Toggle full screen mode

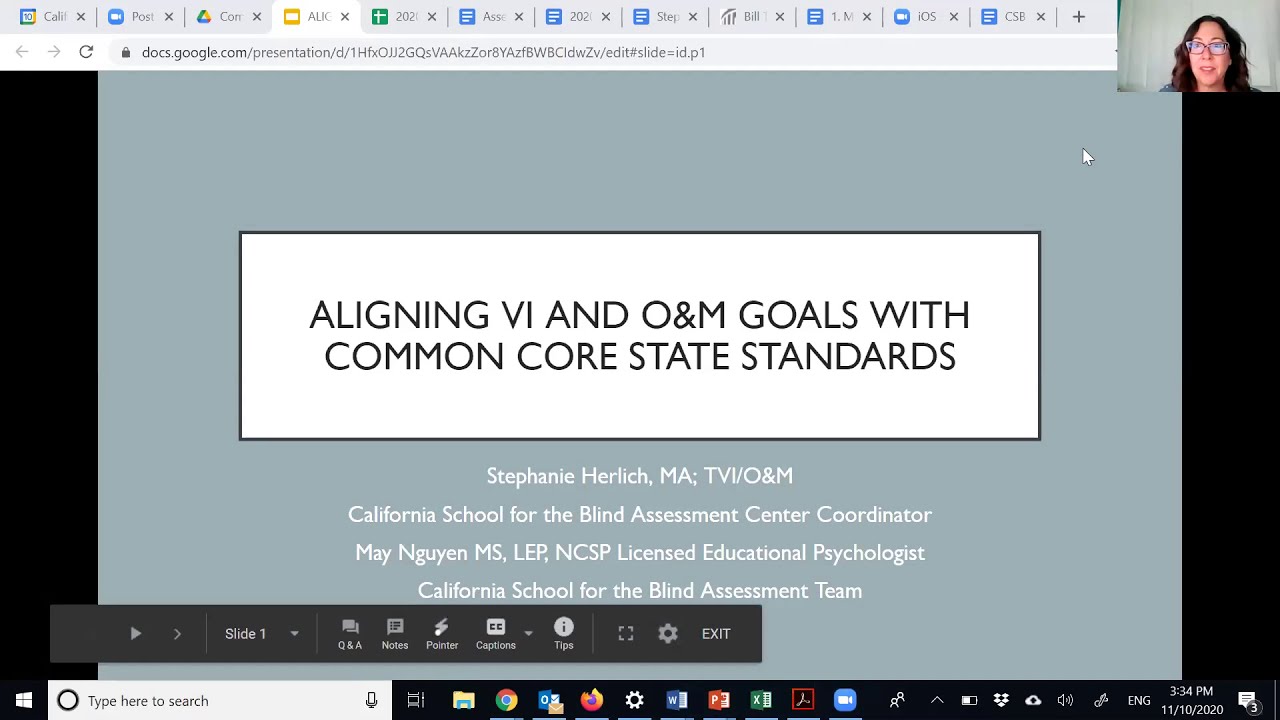pos(626,634)
